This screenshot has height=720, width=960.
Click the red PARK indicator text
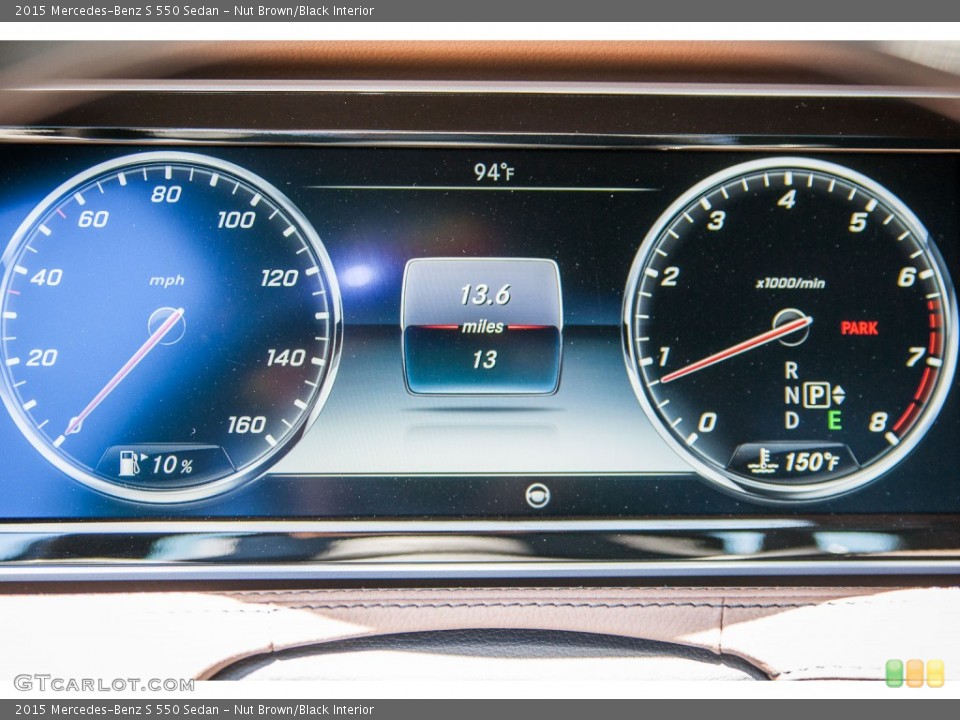(x=859, y=328)
